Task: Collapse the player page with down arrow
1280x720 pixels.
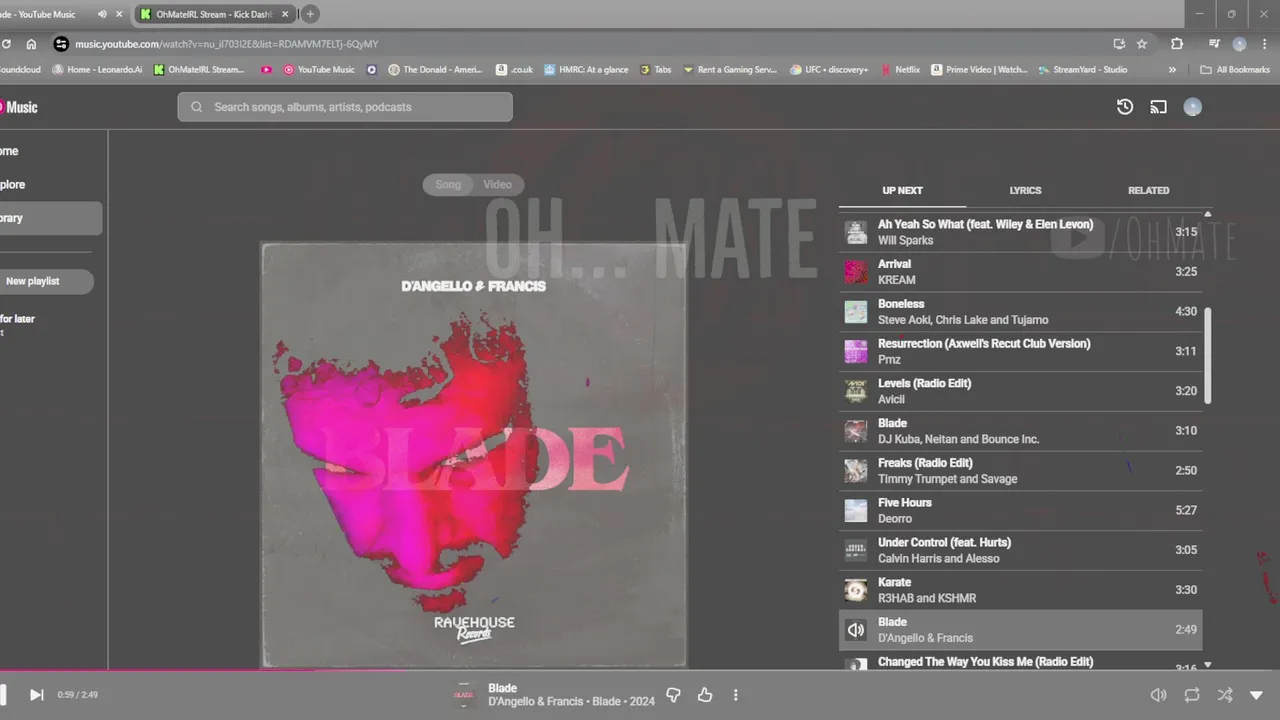Action: pyautogui.click(x=1257, y=695)
